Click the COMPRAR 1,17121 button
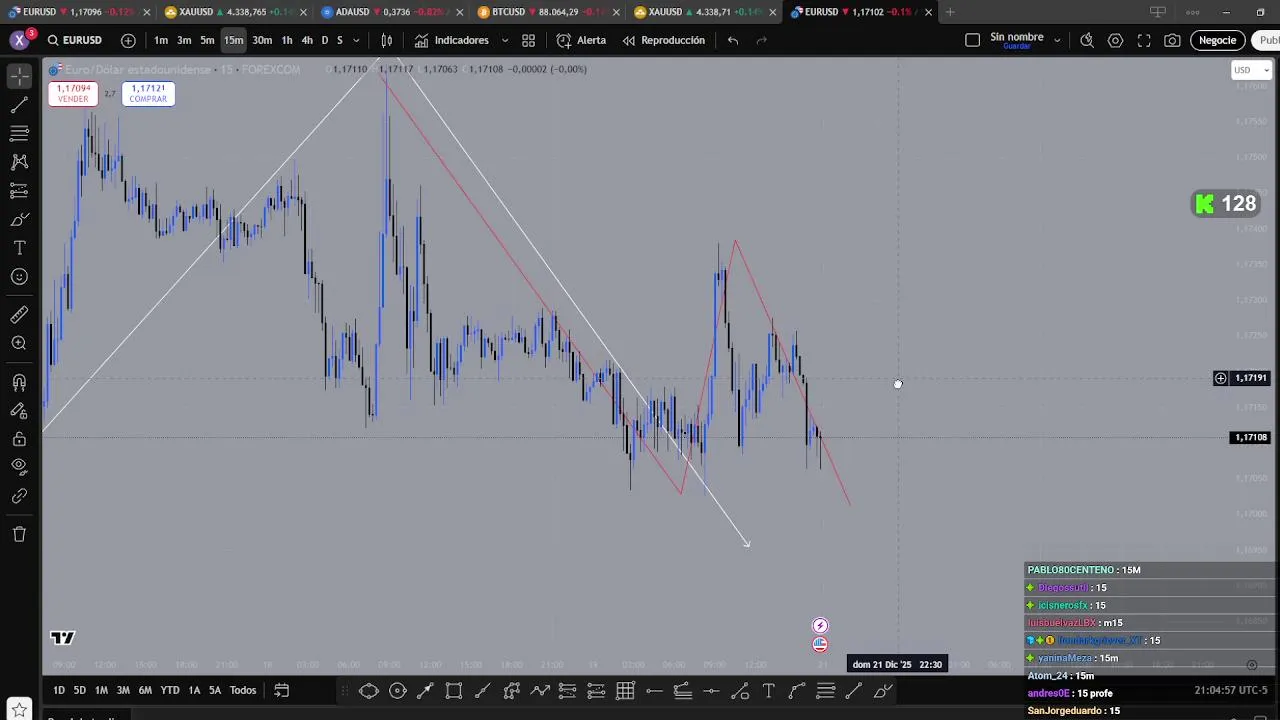This screenshot has height=720, width=1280. [148, 93]
